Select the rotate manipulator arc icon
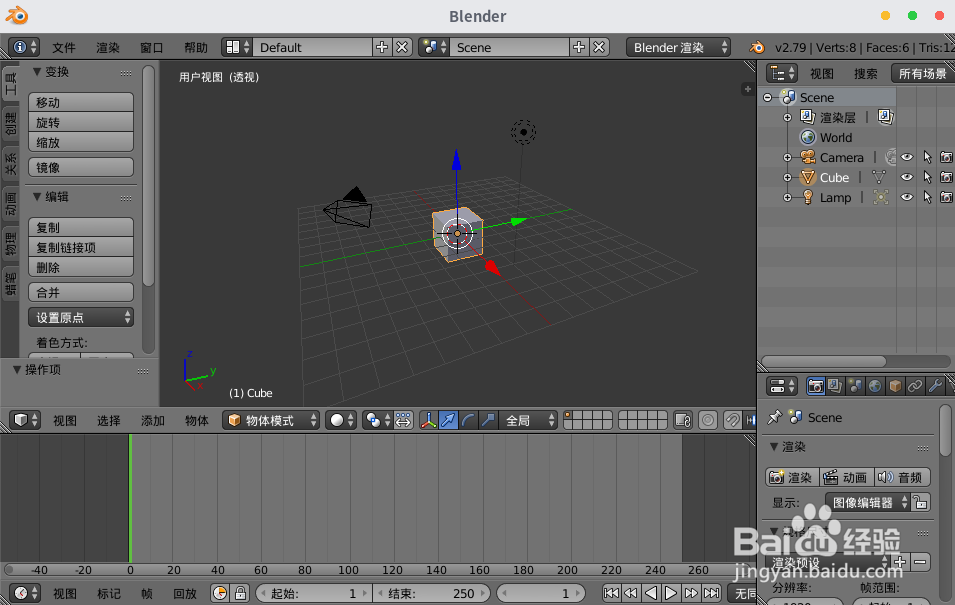The height and width of the screenshot is (605, 955). [468, 420]
